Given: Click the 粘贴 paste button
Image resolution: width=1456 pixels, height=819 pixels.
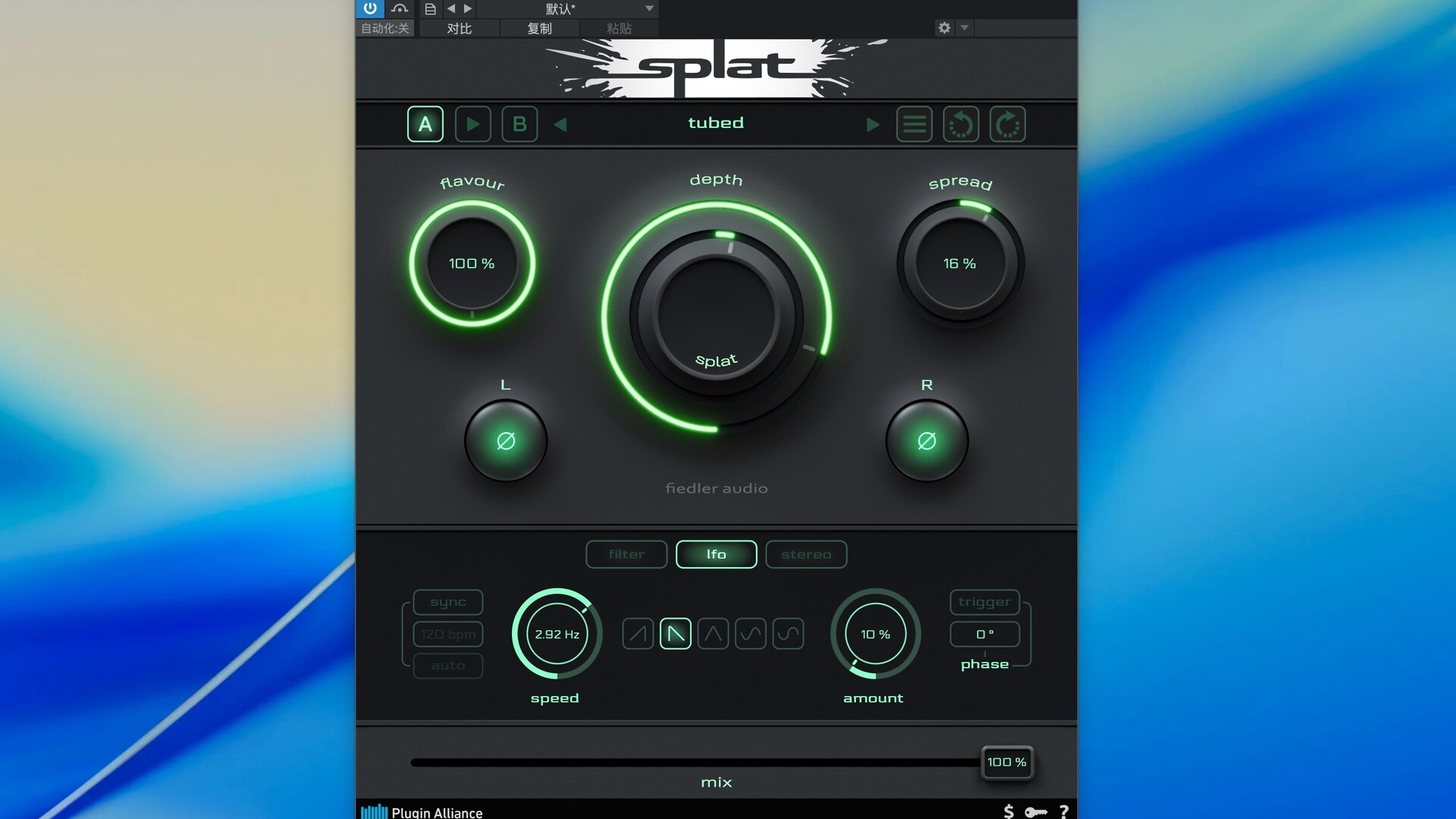Looking at the screenshot, I should (619, 28).
